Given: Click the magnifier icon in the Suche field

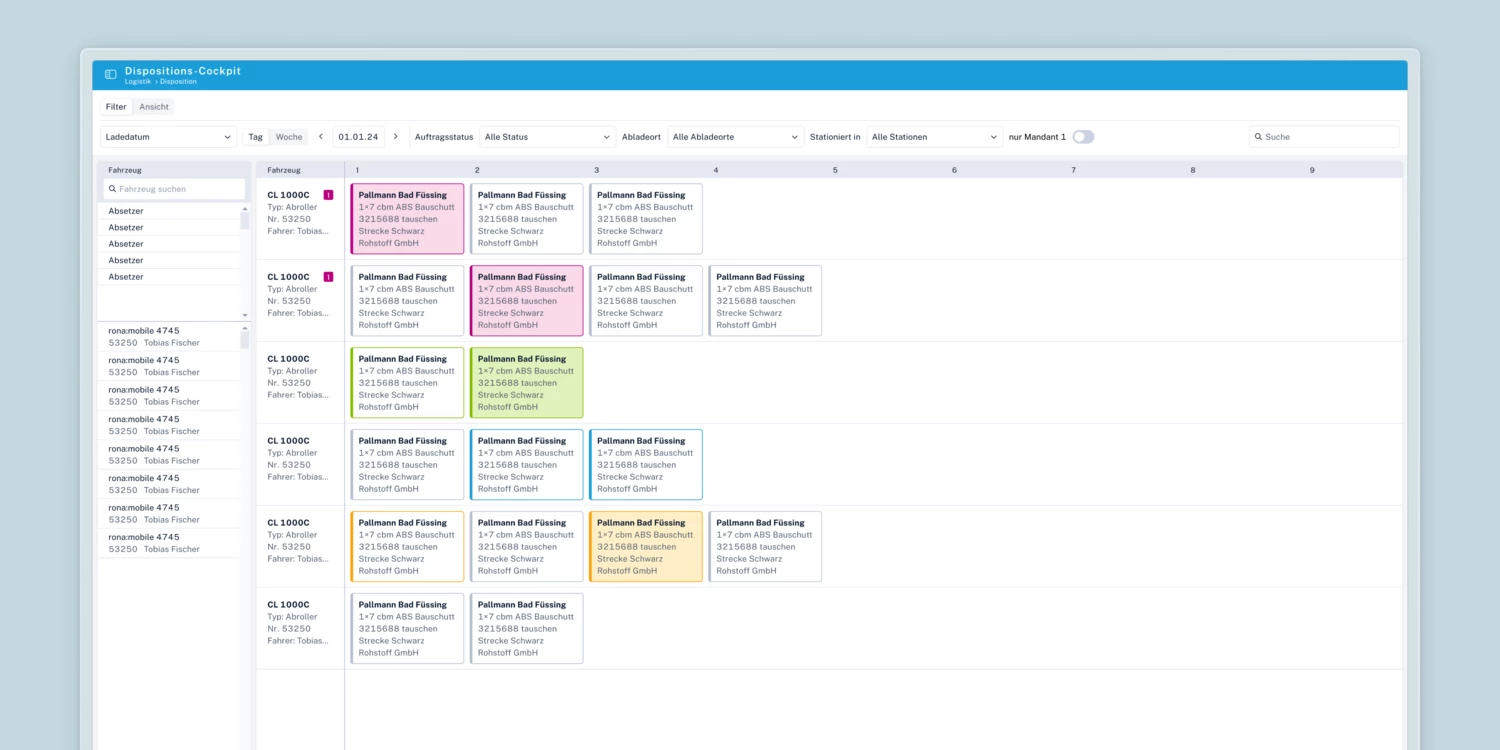Looking at the screenshot, I should click(1258, 137).
